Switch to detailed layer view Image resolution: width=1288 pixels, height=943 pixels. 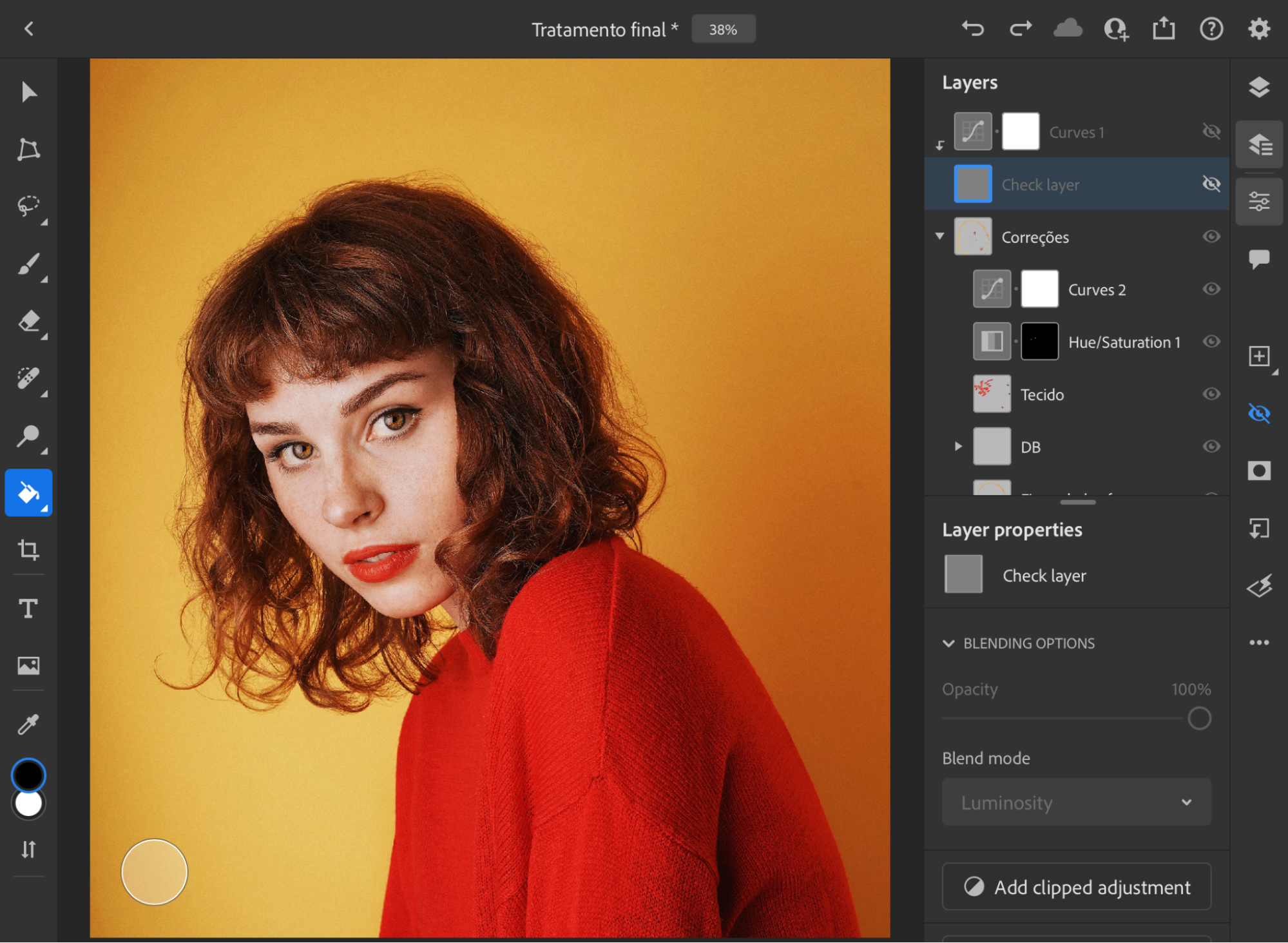pyautogui.click(x=1260, y=144)
